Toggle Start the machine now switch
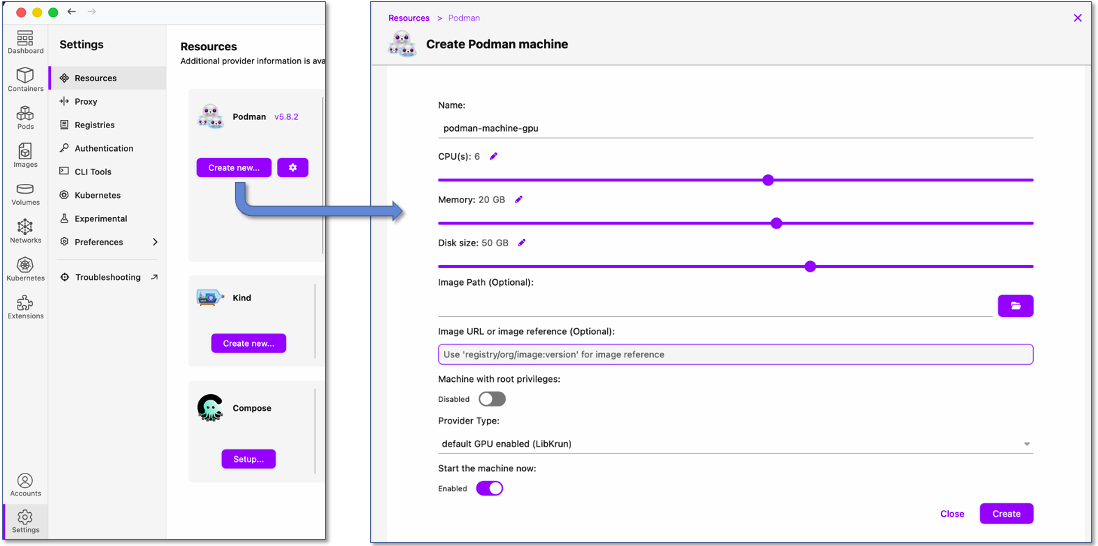This screenshot has width=1098, height=546. (x=489, y=489)
